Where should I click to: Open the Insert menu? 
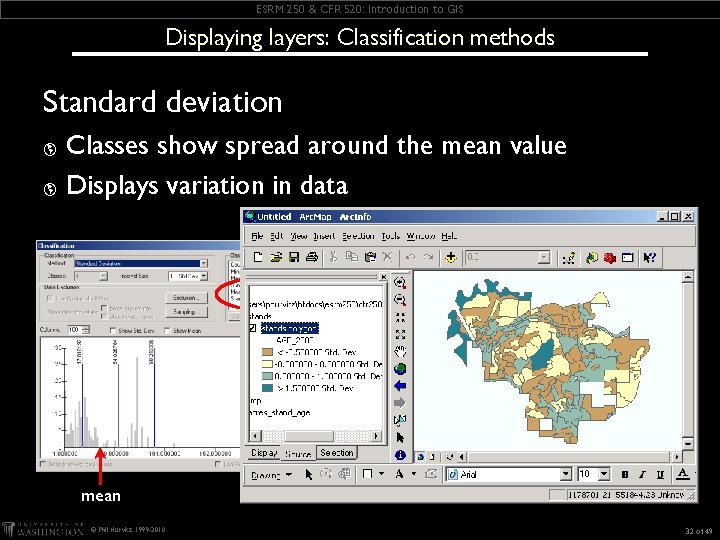click(324, 236)
